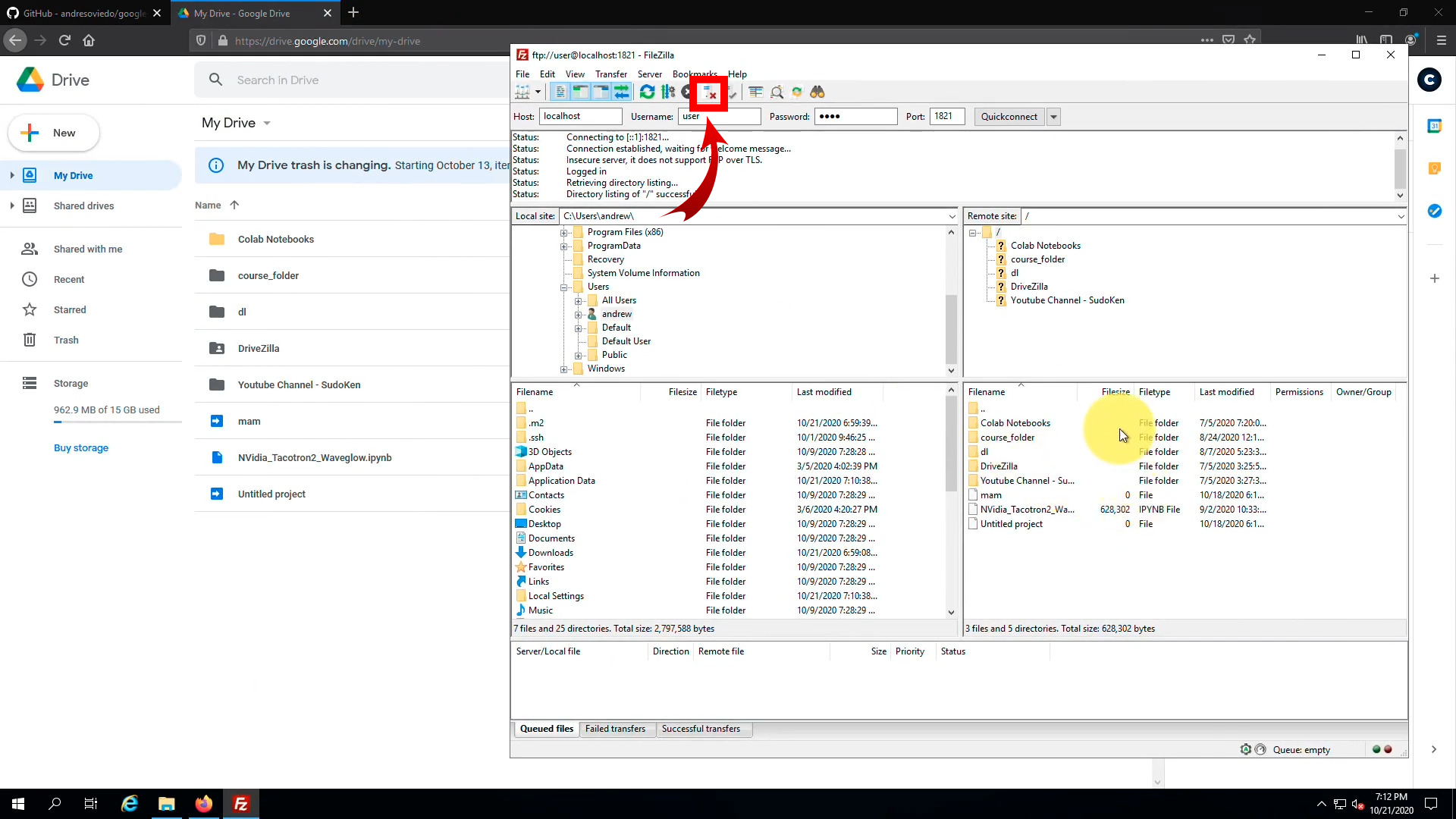Toggle local directory tree display
This screenshot has height=819, width=1456.
click(580, 92)
